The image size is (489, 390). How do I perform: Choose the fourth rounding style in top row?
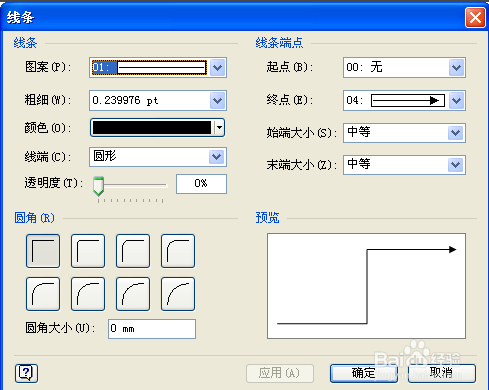178,251
